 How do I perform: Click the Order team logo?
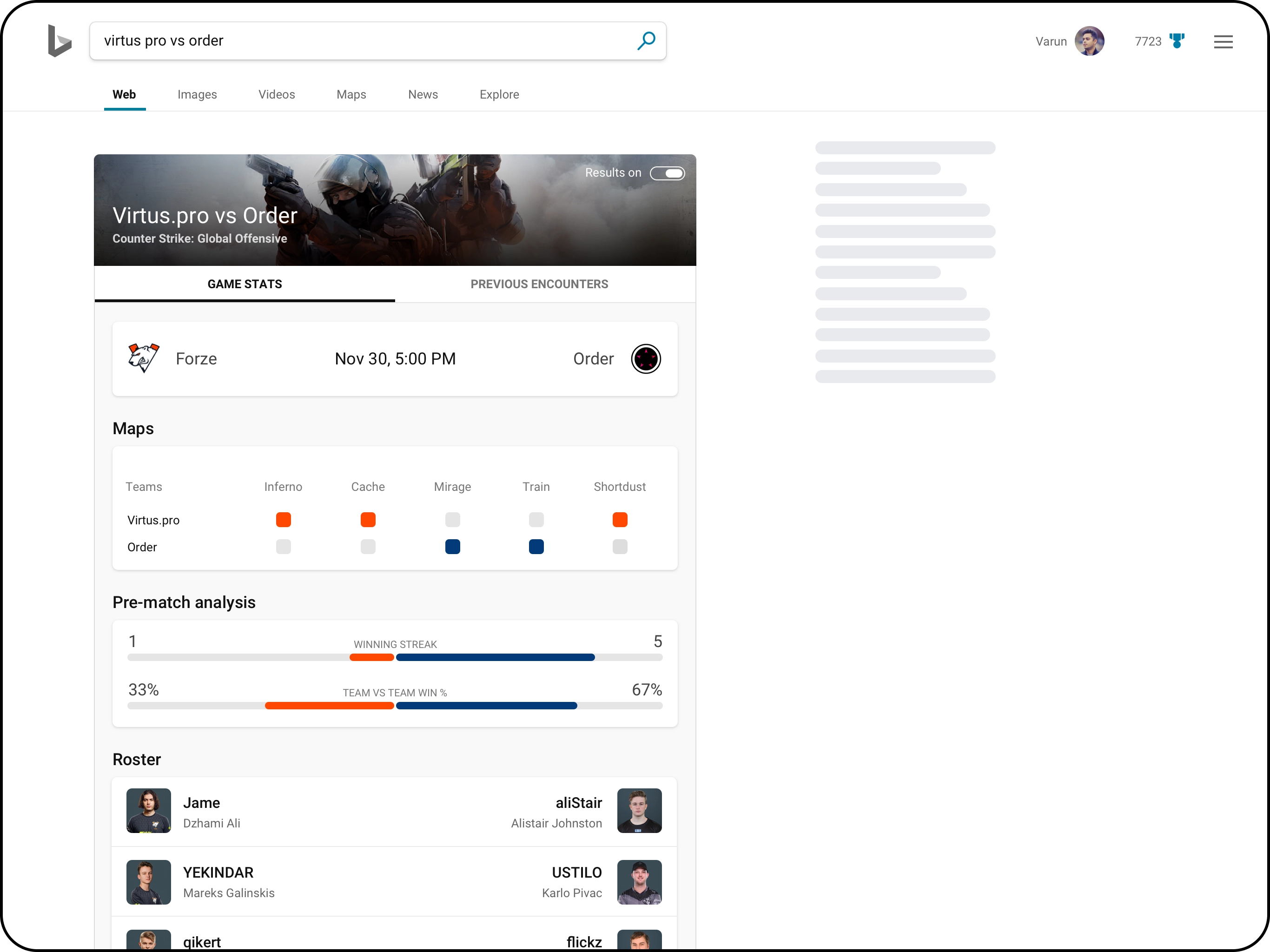click(x=646, y=359)
